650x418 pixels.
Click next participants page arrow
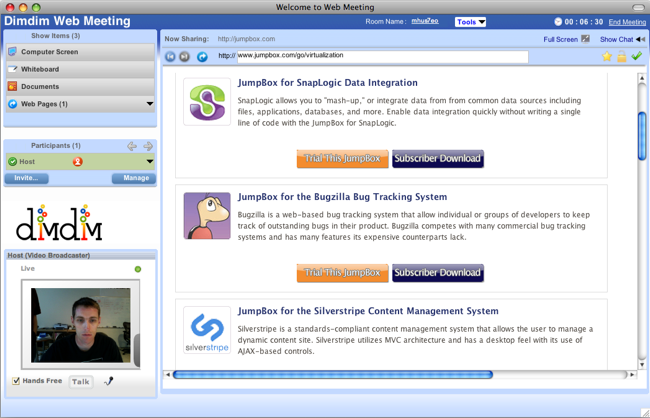pos(148,146)
